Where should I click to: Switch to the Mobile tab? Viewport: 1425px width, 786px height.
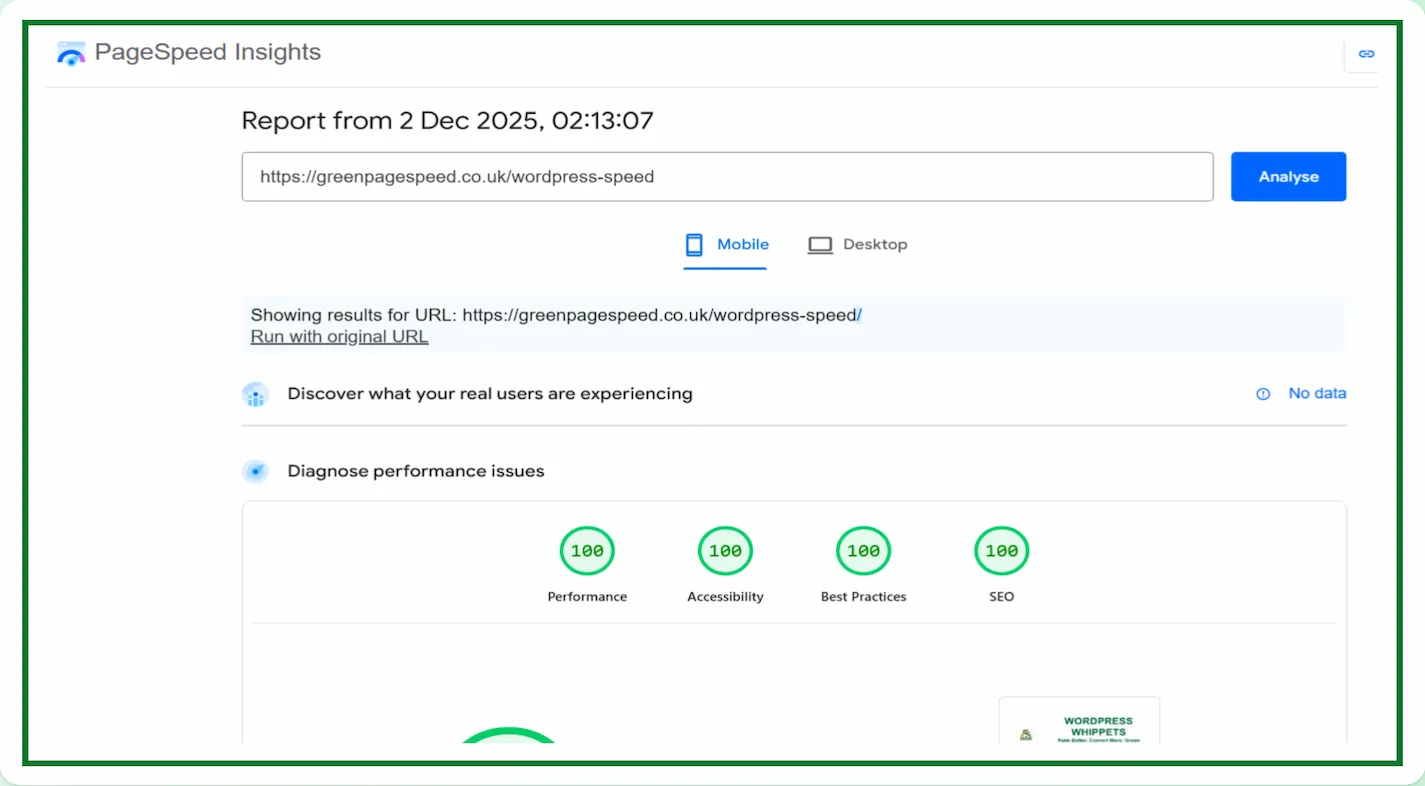tap(726, 245)
